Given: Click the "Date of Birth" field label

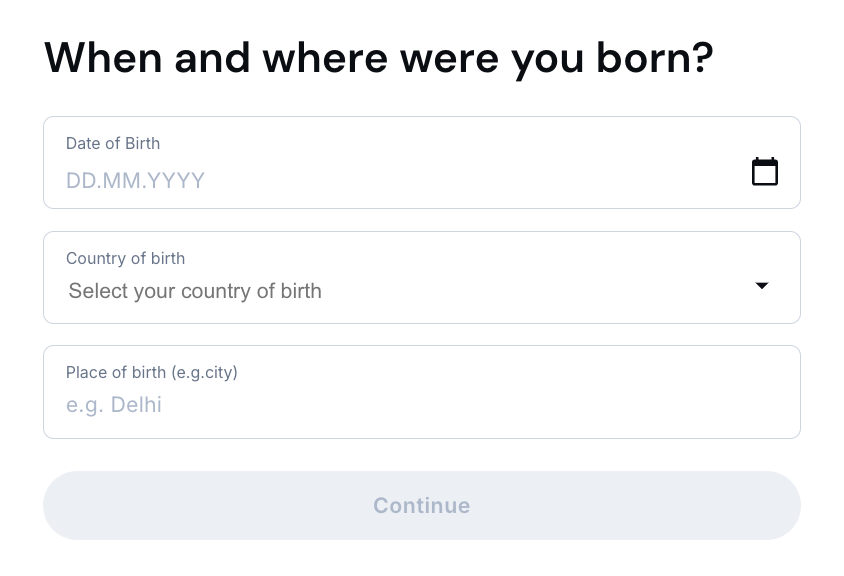Looking at the screenshot, I should pyautogui.click(x=113, y=143).
